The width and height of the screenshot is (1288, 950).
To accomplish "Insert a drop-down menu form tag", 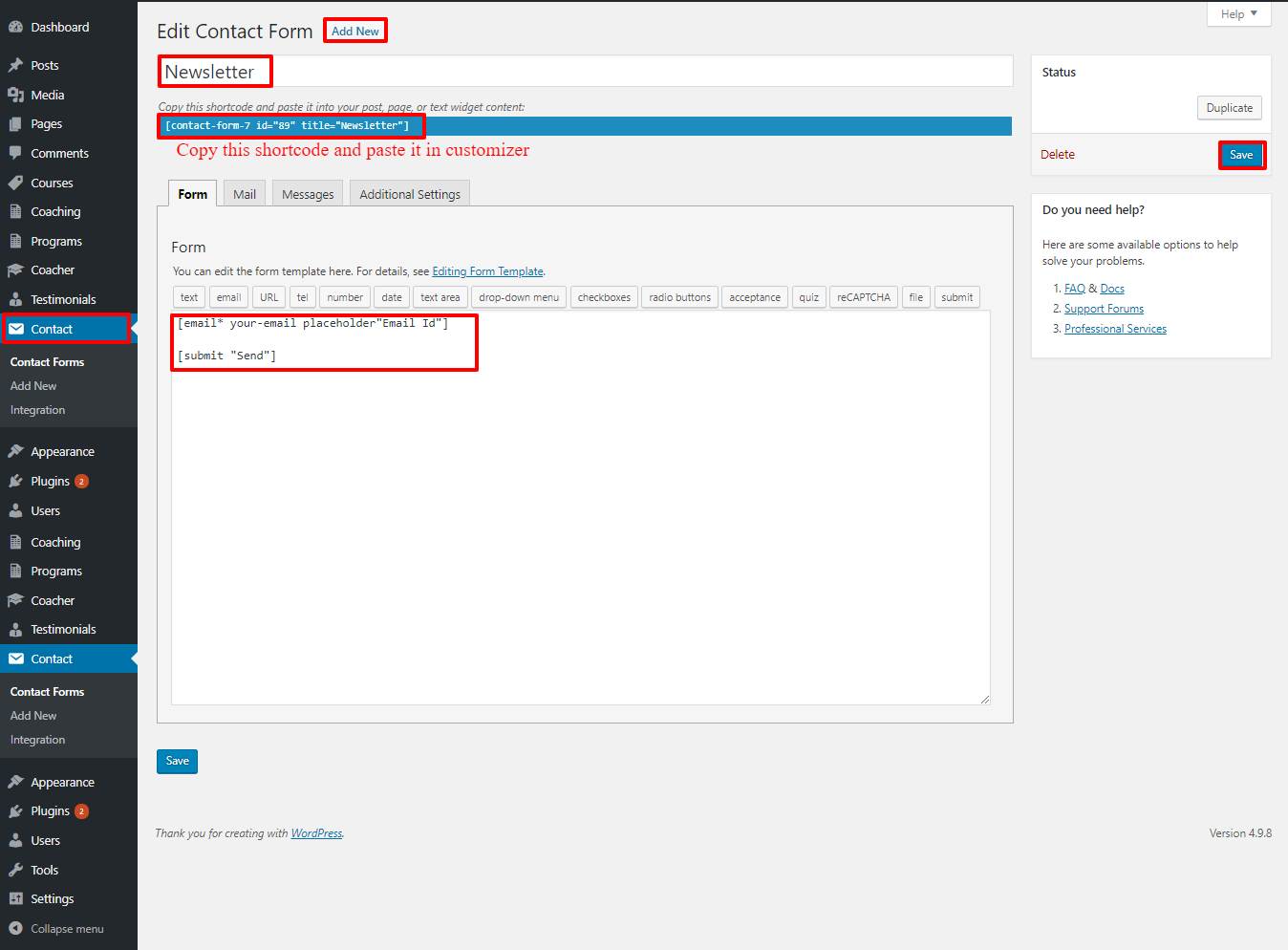I will [519, 298].
